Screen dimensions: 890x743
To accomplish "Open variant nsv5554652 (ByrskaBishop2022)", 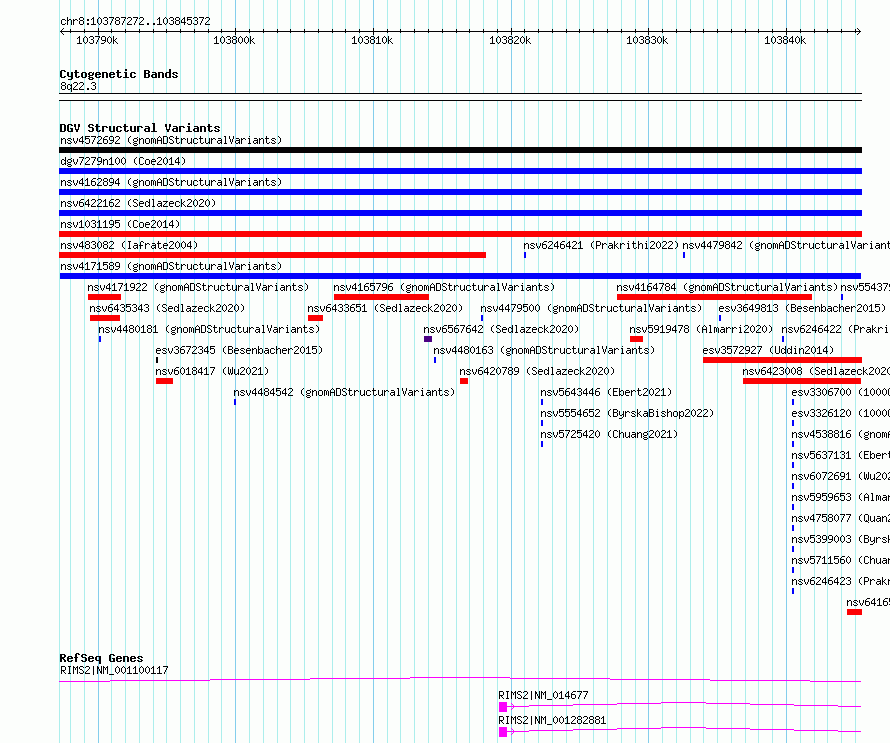I will click(627, 413).
